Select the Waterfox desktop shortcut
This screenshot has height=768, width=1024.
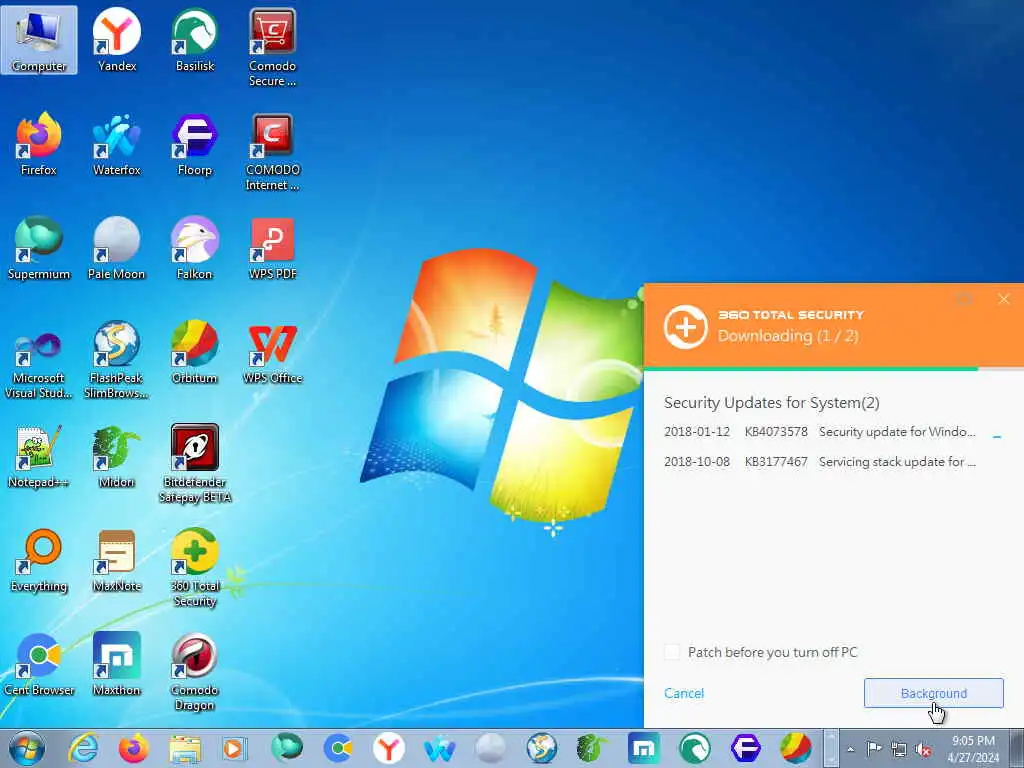[117, 144]
